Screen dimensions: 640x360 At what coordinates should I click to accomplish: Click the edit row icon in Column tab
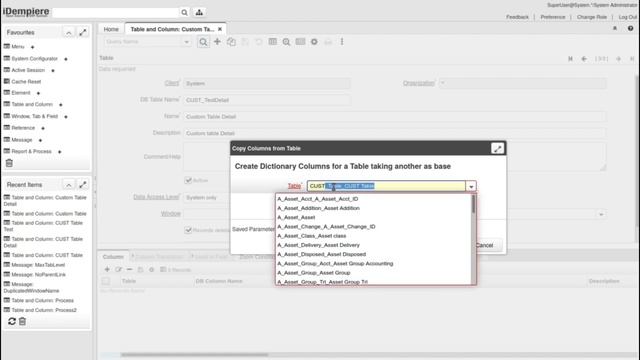pos(118,269)
